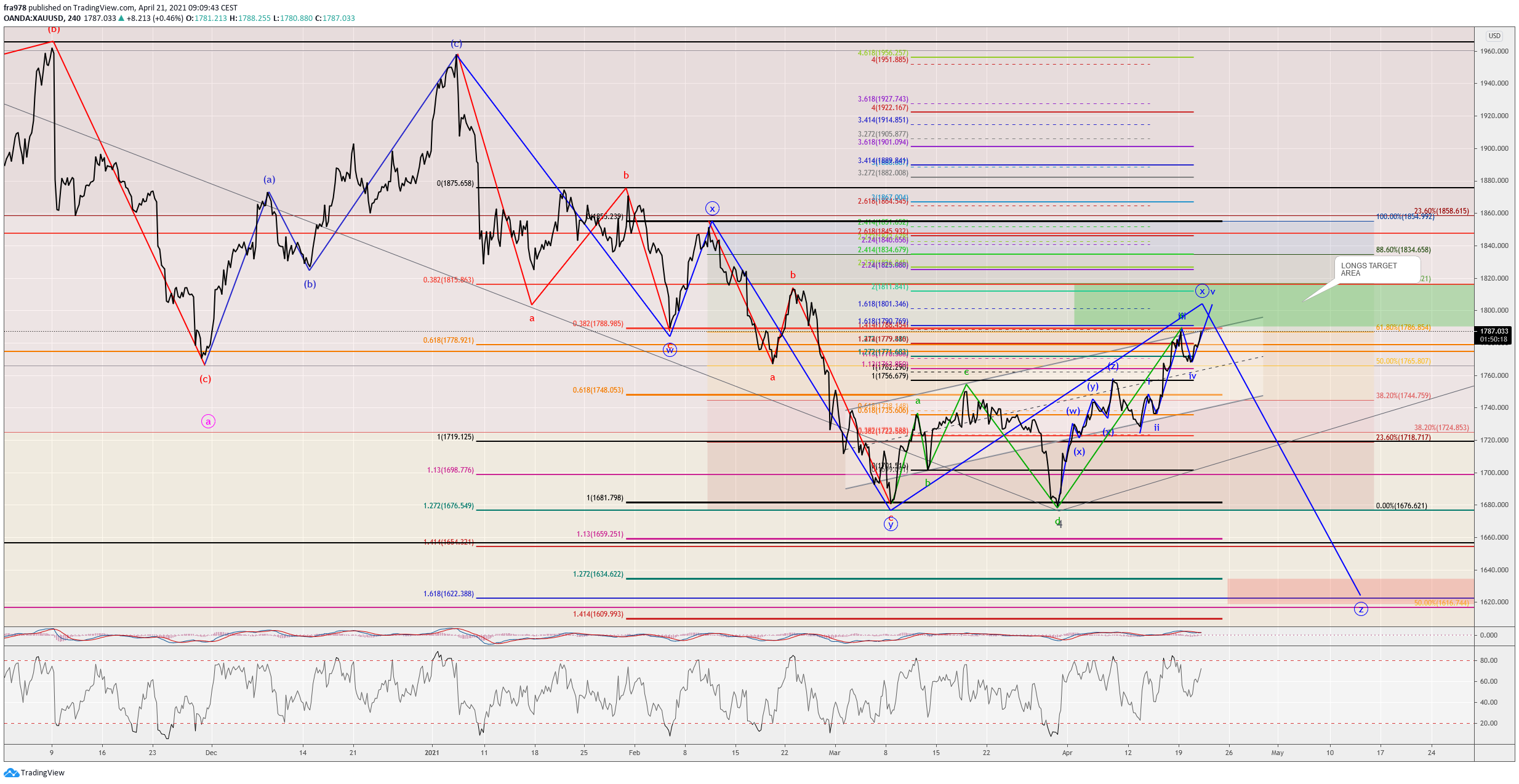Click the circled x label in the green target zone
This screenshot has width=1519, height=784.
click(x=1202, y=291)
